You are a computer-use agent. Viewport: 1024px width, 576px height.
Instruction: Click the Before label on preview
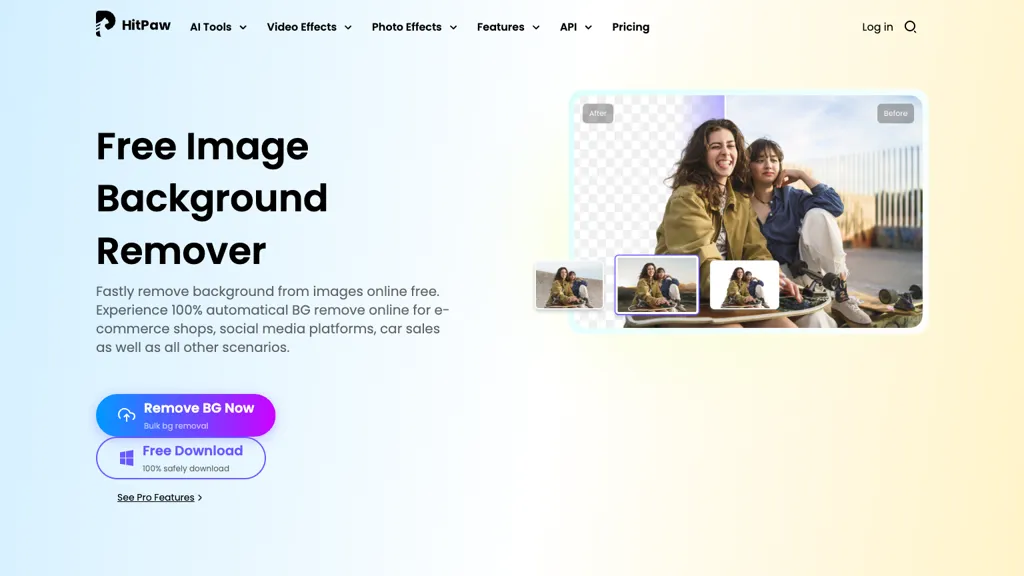[895, 114]
